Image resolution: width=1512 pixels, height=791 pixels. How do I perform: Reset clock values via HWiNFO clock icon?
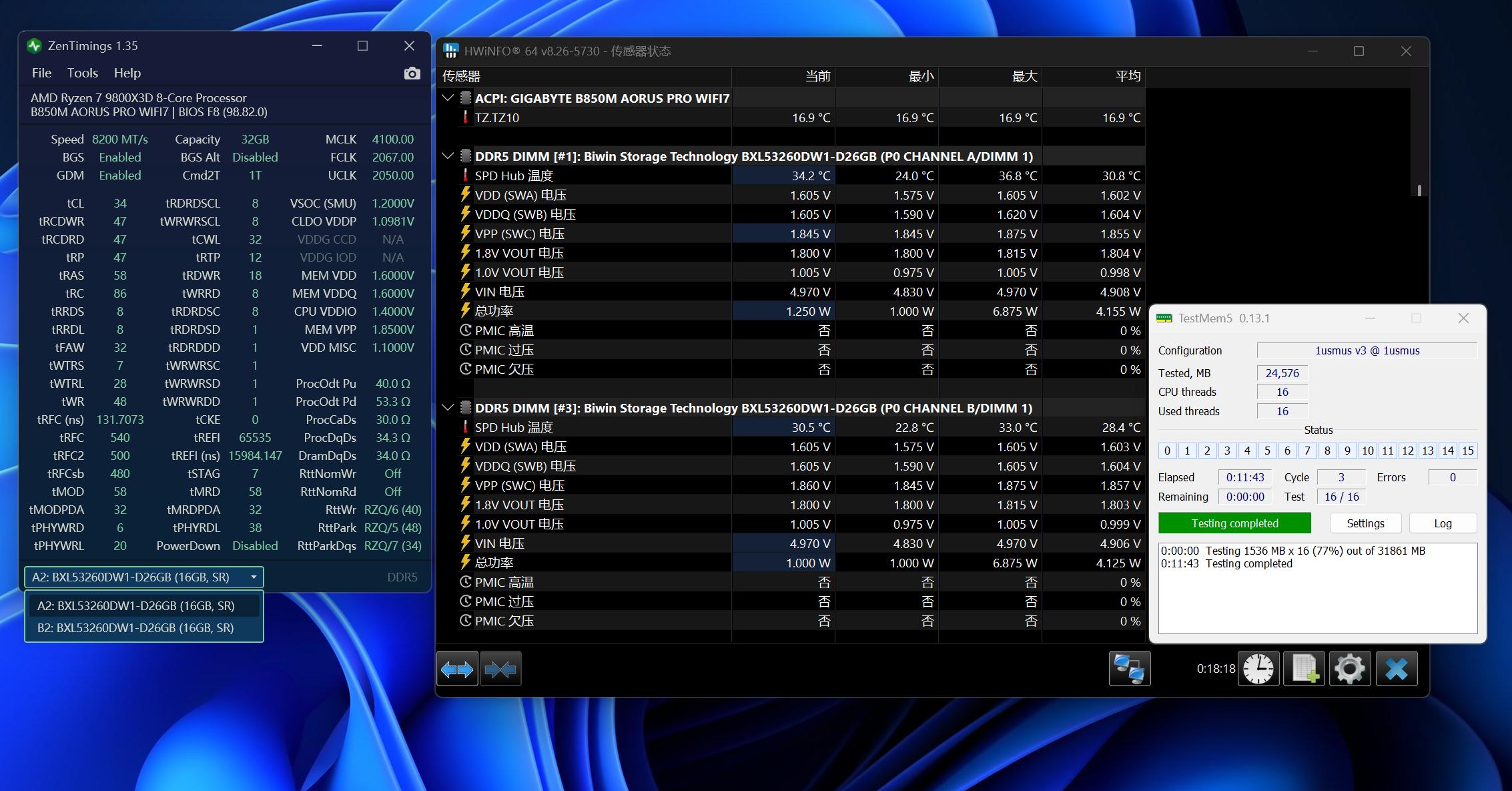tap(1258, 668)
